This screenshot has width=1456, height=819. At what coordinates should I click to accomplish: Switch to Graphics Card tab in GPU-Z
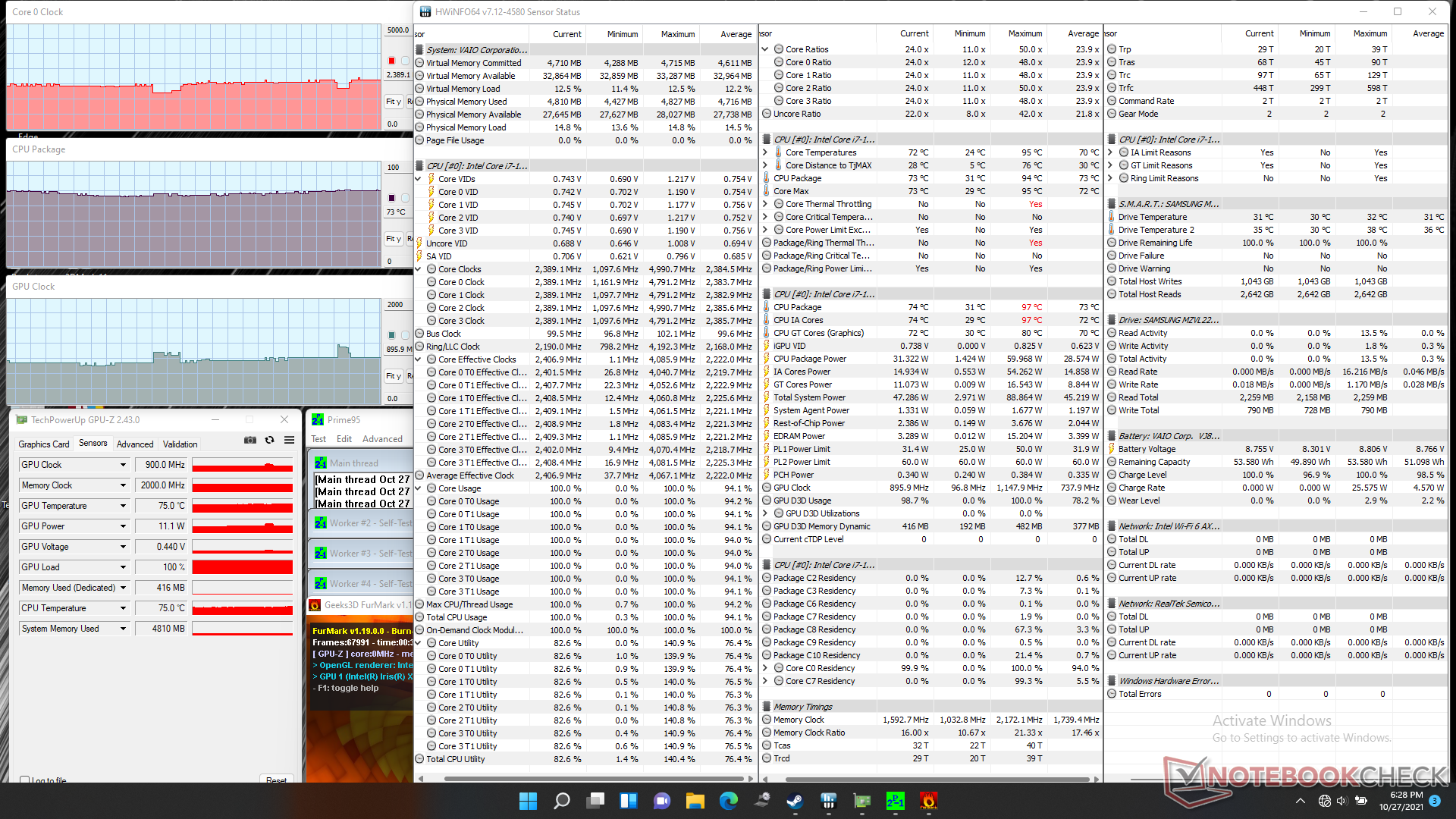coord(44,444)
